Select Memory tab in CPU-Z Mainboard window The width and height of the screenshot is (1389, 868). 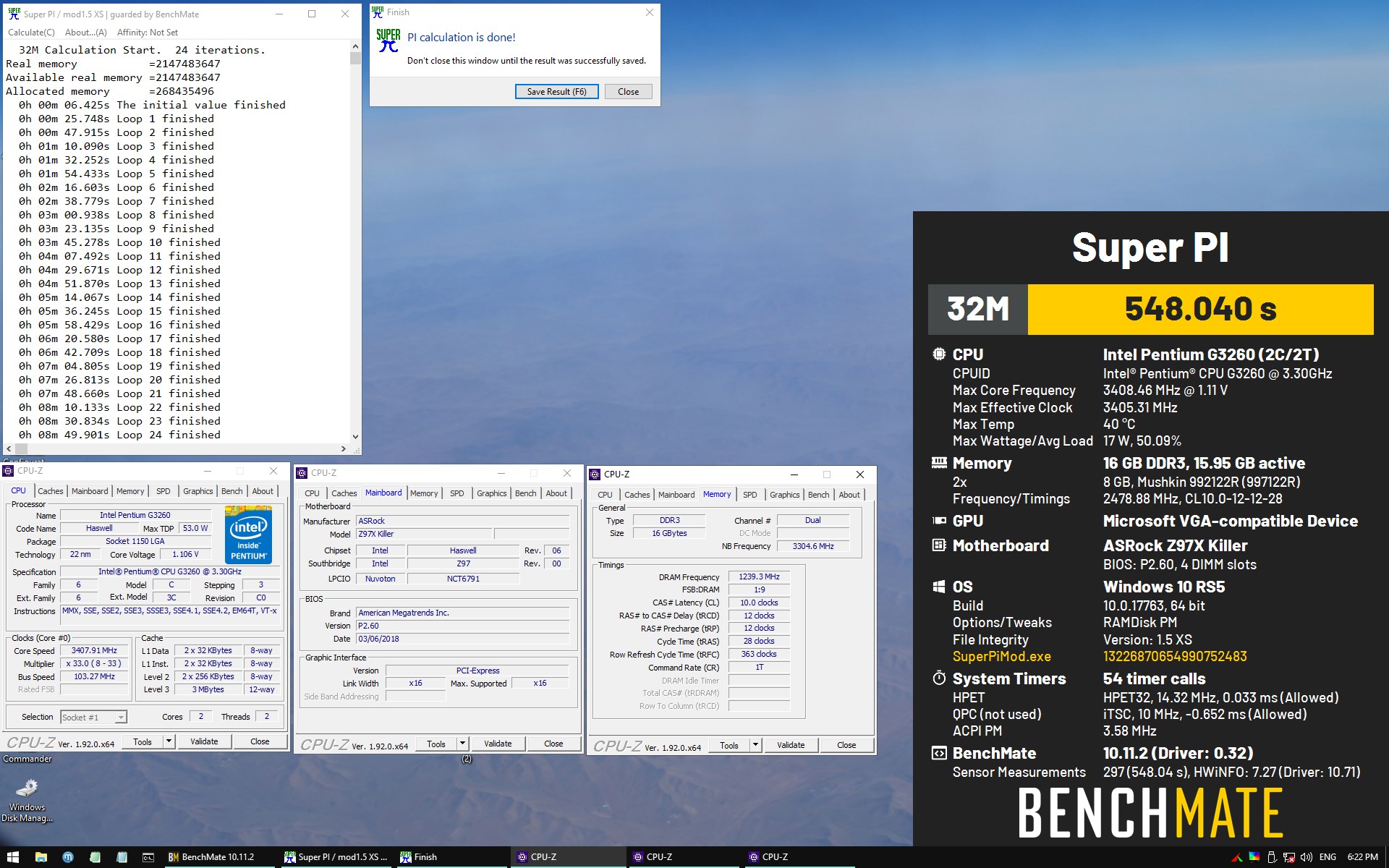(x=424, y=493)
